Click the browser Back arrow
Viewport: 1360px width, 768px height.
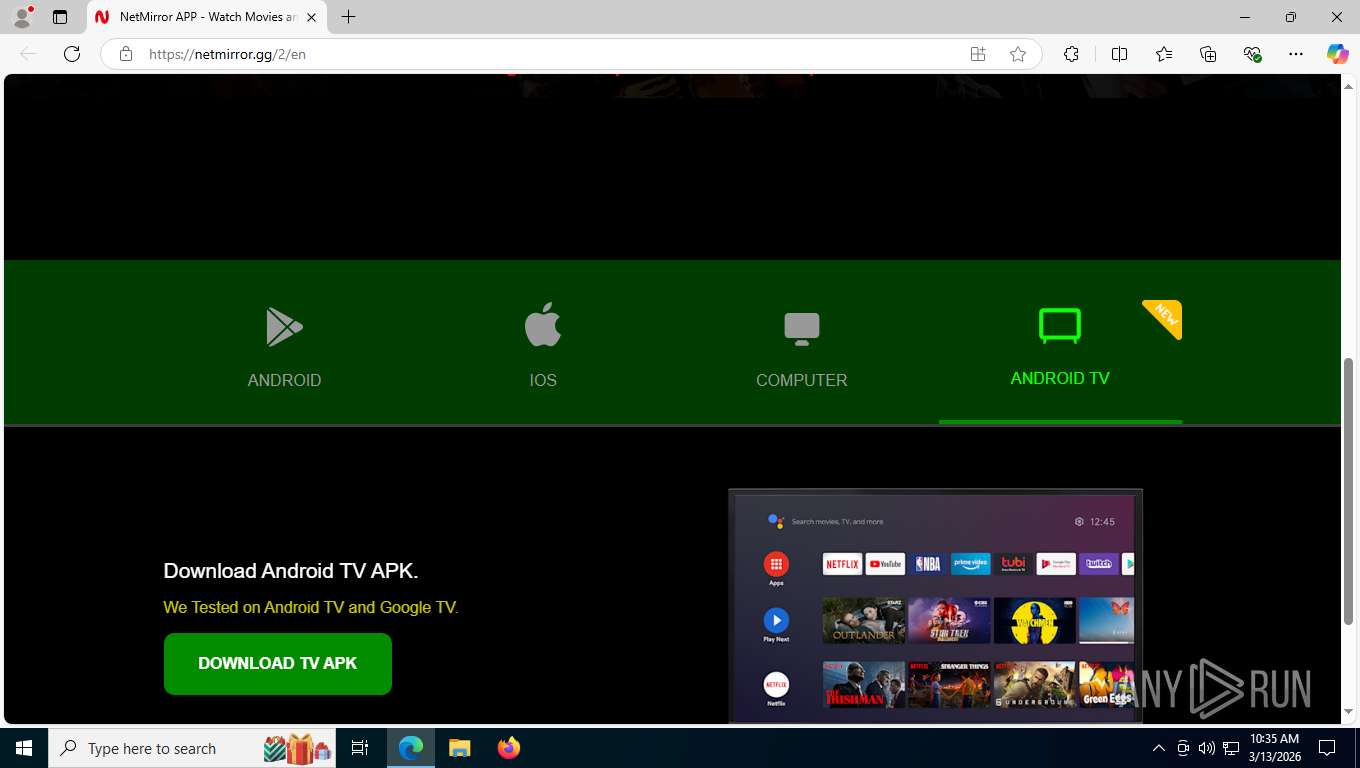[28, 54]
